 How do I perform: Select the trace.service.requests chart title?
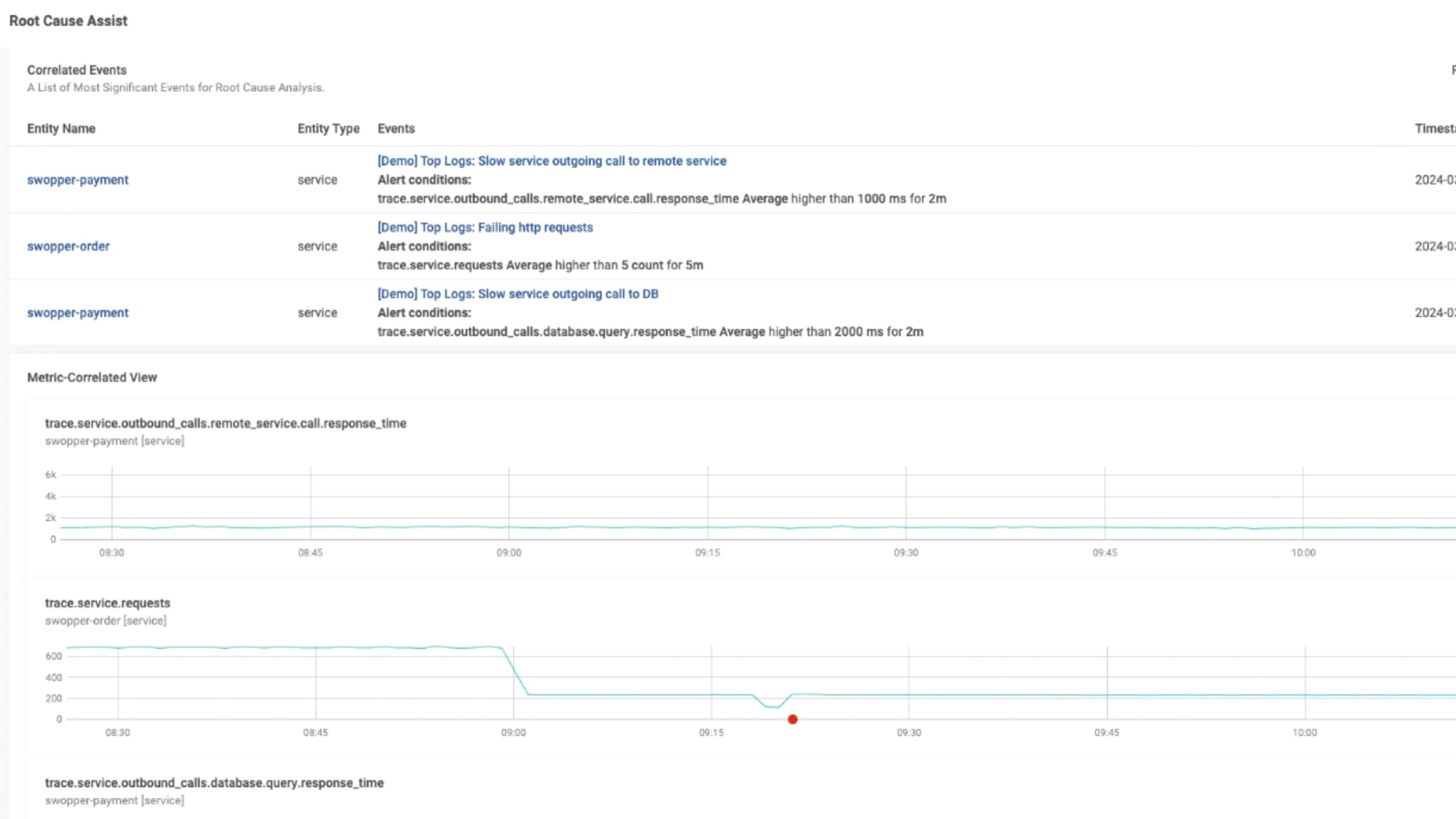108,603
